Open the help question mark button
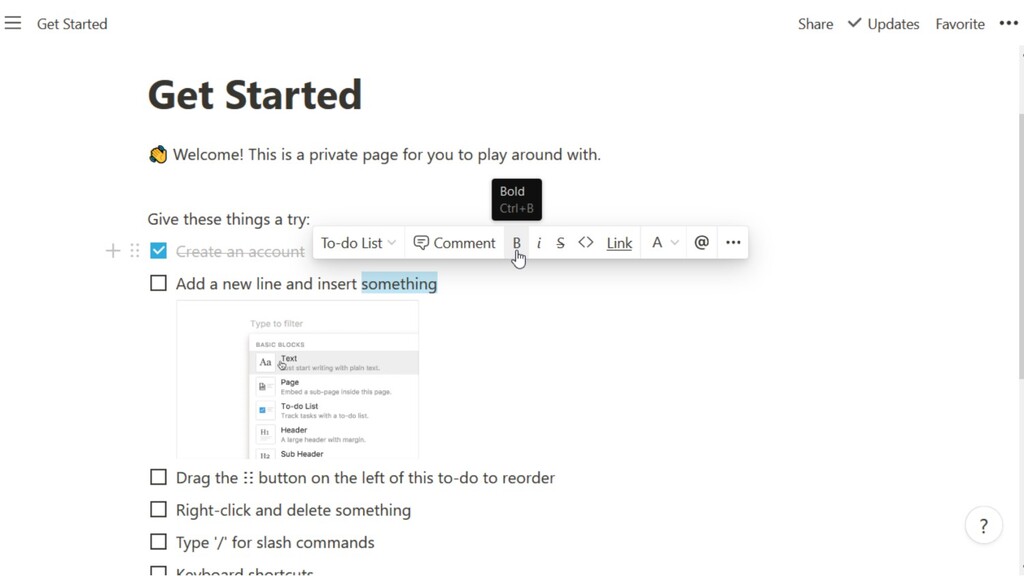This screenshot has width=1024, height=576. coord(984,526)
